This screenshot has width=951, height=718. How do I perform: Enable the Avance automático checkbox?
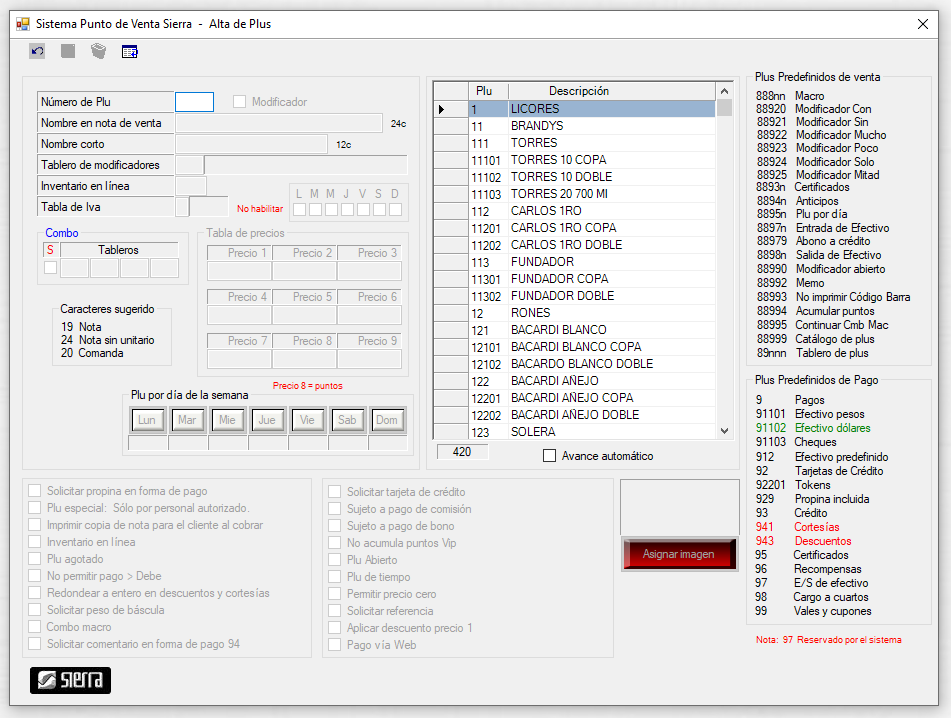549,456
